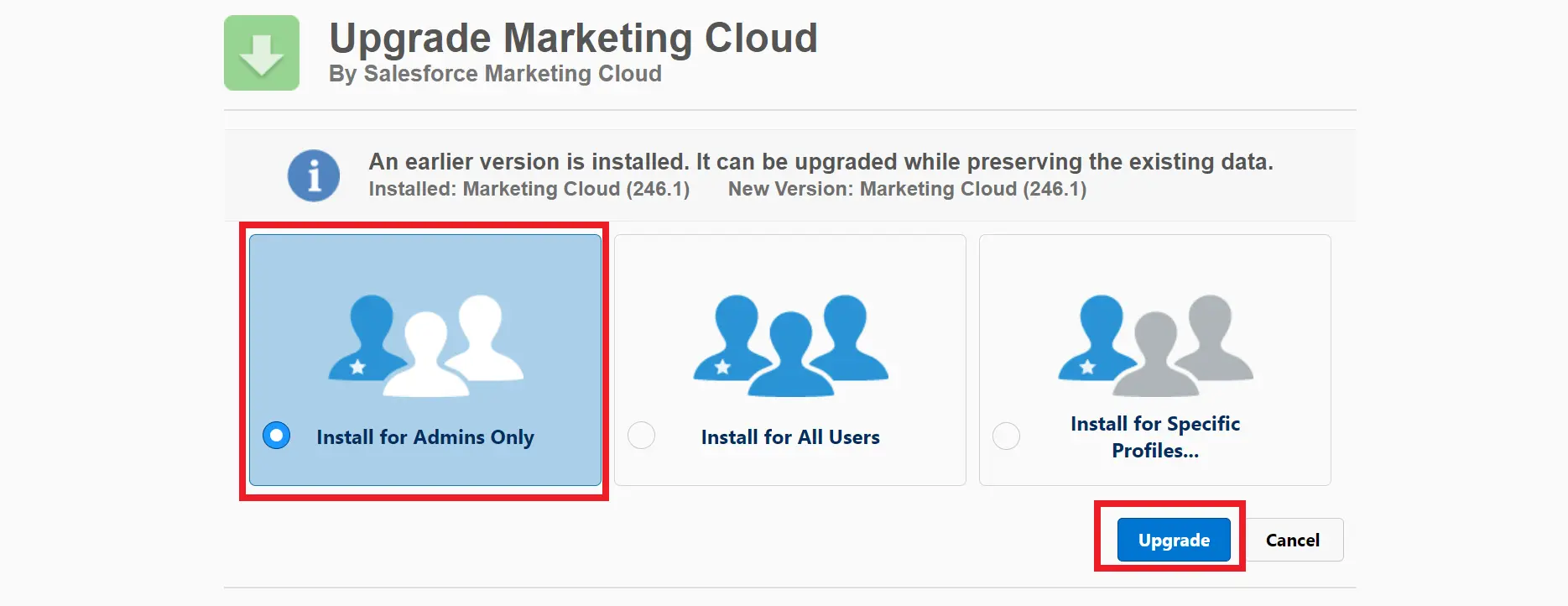Click the "Install for Specific Profiles..." label
1568x606 pixels.
[1155, 437]
